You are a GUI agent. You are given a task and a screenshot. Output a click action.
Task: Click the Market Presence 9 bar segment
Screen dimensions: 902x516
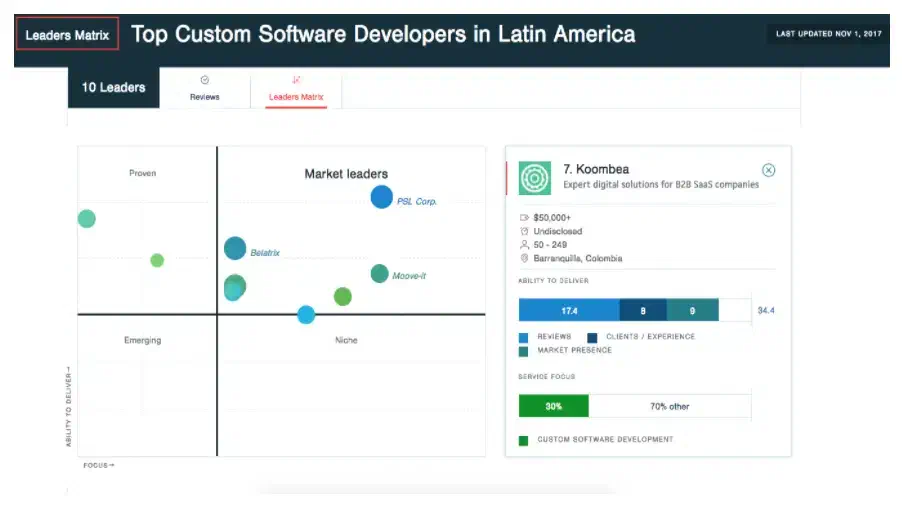coord(693,310)
